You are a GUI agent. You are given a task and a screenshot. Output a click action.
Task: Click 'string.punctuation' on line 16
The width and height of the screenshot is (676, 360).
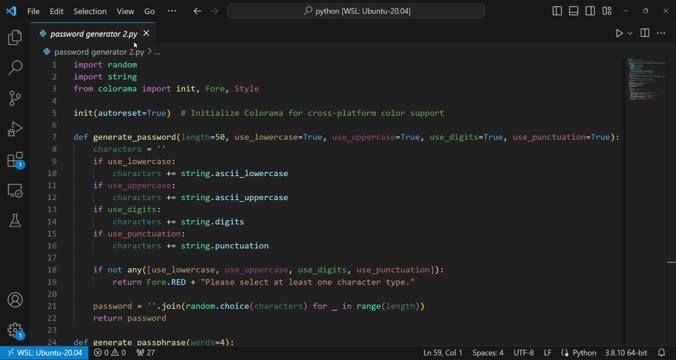click(225, 246)
